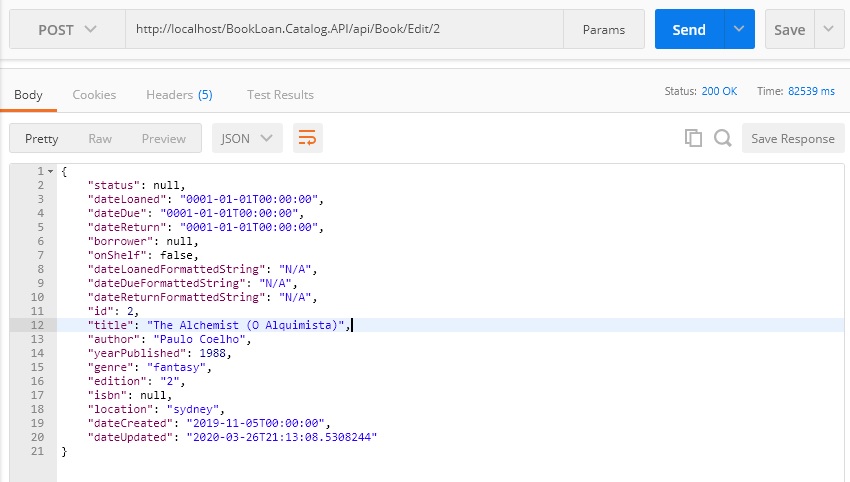Click Save Response button
Screen dimensions: 850x482
pos(793,139)
